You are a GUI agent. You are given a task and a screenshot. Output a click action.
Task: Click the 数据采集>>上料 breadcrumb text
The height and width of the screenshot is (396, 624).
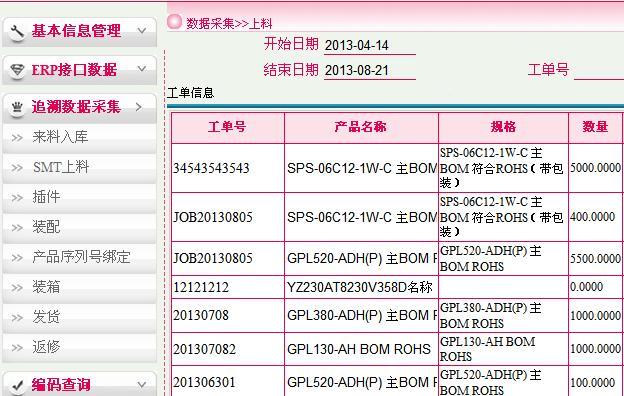point(229,23)
